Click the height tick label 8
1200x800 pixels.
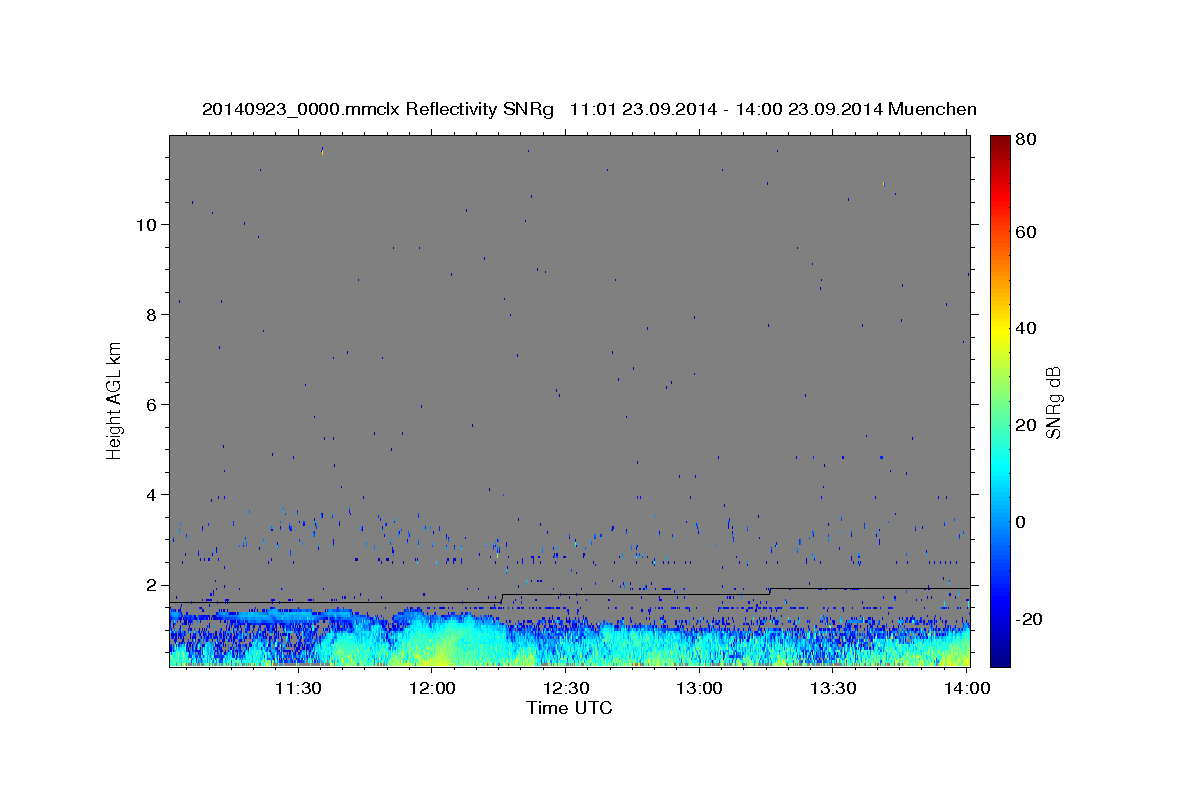pyautogui.click(x=152, y=315)
